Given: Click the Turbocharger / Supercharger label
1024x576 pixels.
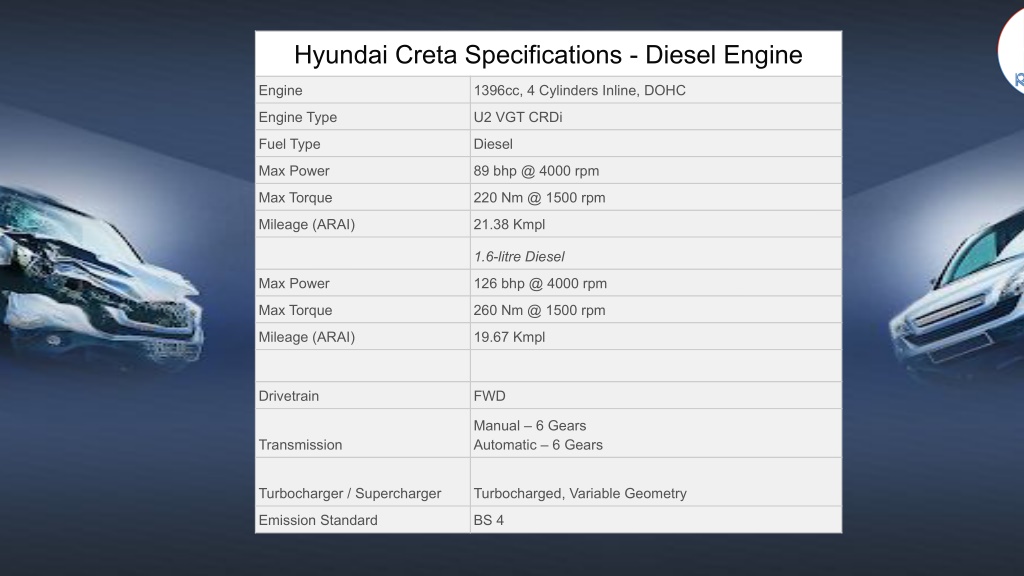Looking at the screenshot, I should (349, 494).
